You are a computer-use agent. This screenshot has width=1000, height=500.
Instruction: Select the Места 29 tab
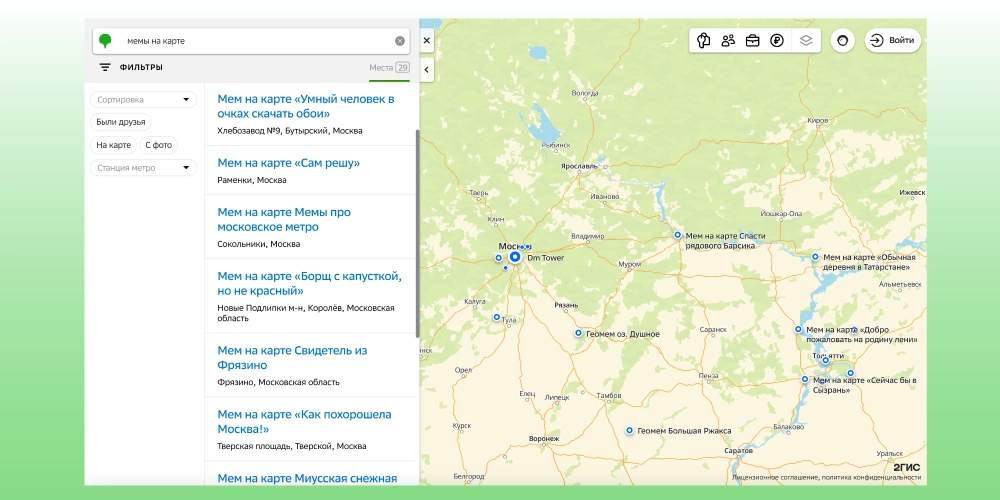click(x=389, y=68)
